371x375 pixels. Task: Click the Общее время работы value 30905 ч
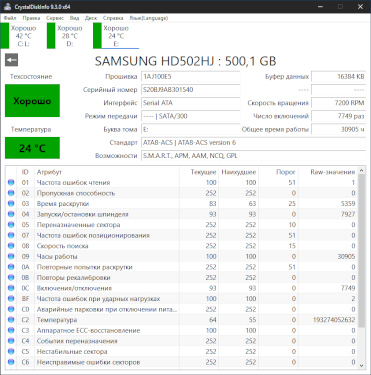[339, 129]
